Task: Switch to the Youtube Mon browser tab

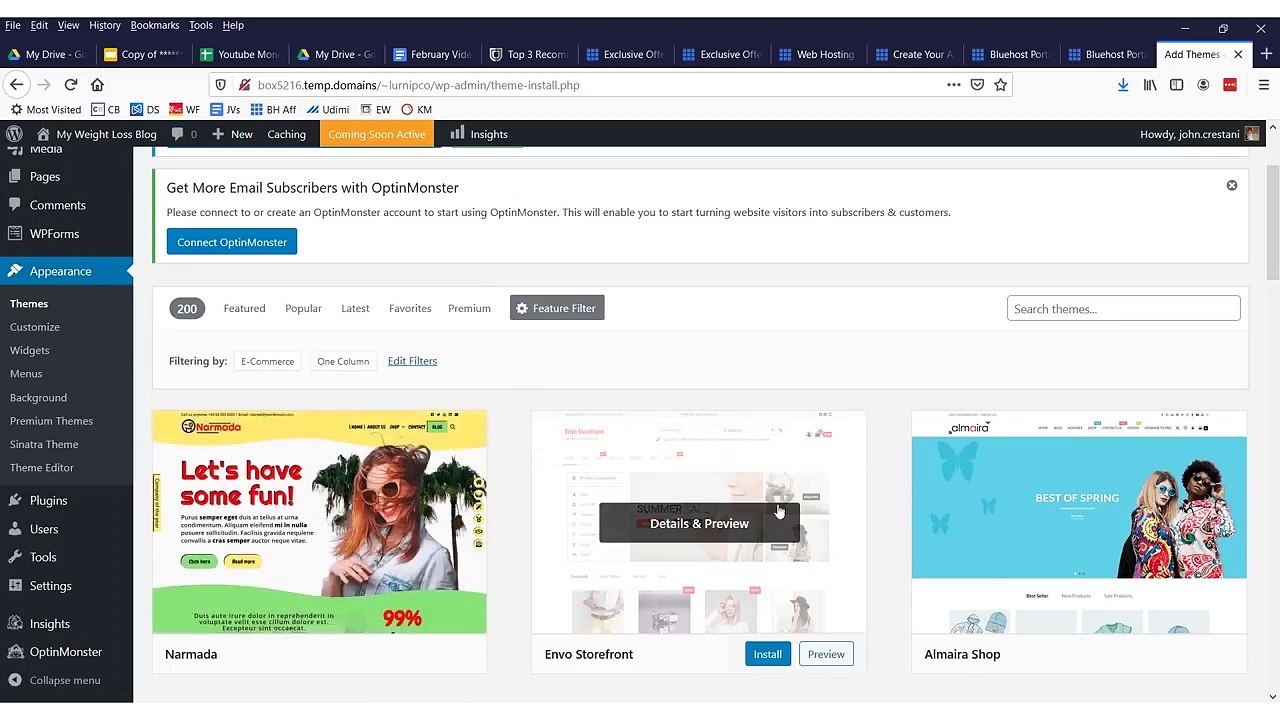Action: tap(239, 54)
